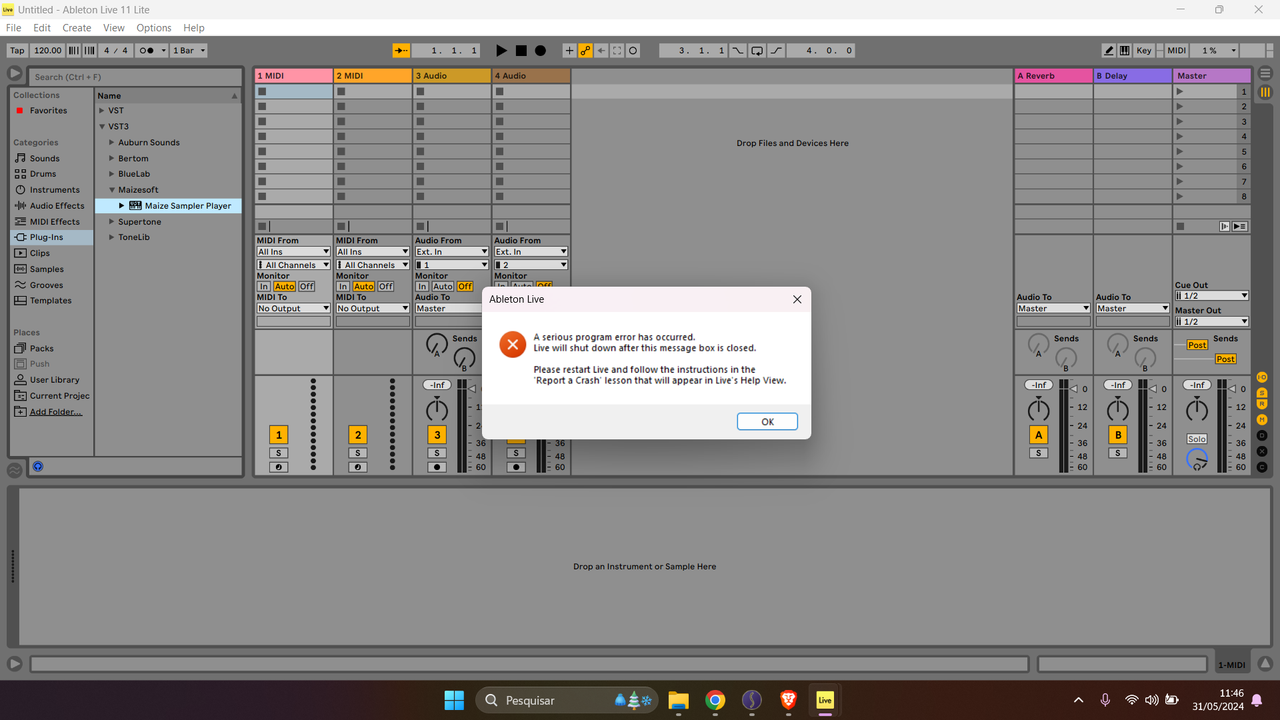Screen dimensions: 1280x720
Task: Open the View menu
Action: pyautogui.click(x=114, y=28)
